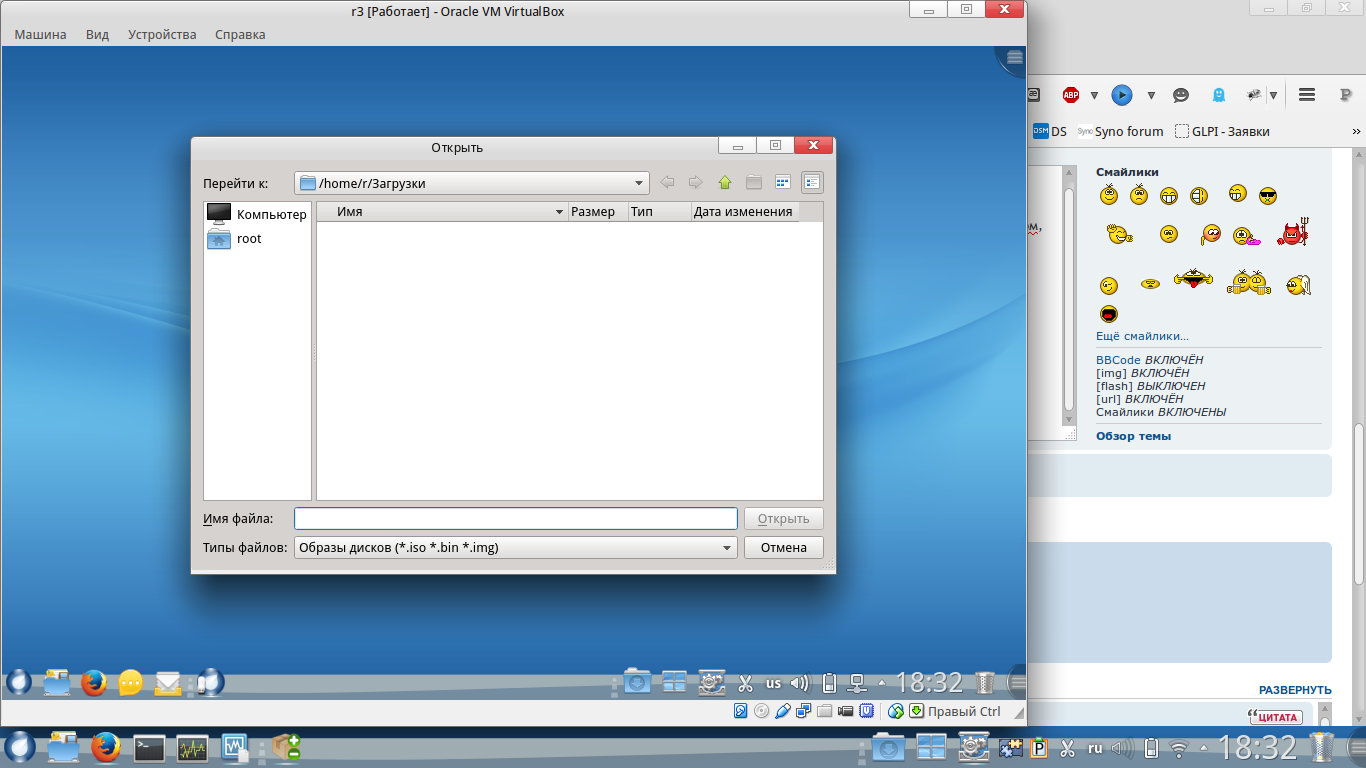This screenshot has height=768, width=1366.
Task: Click the message text area scrollbar
Action: pyautogui.click(x=1068, y=300)
